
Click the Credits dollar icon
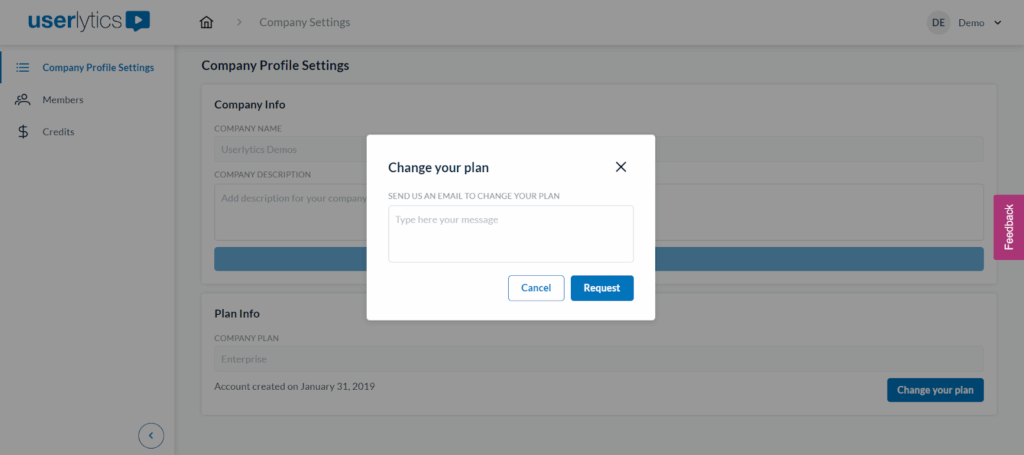[22, 132]
